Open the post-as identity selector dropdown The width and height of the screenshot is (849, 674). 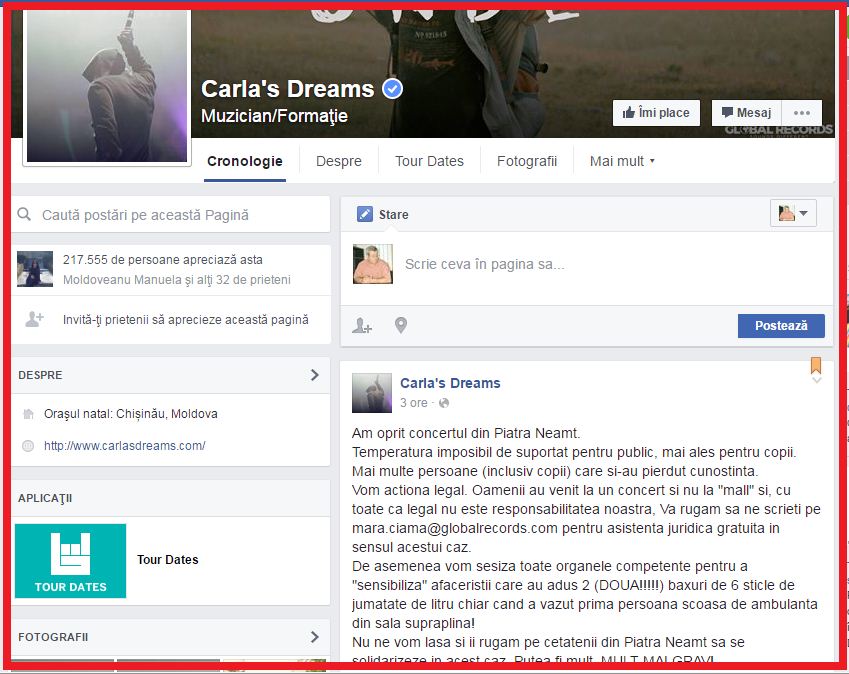794,213
